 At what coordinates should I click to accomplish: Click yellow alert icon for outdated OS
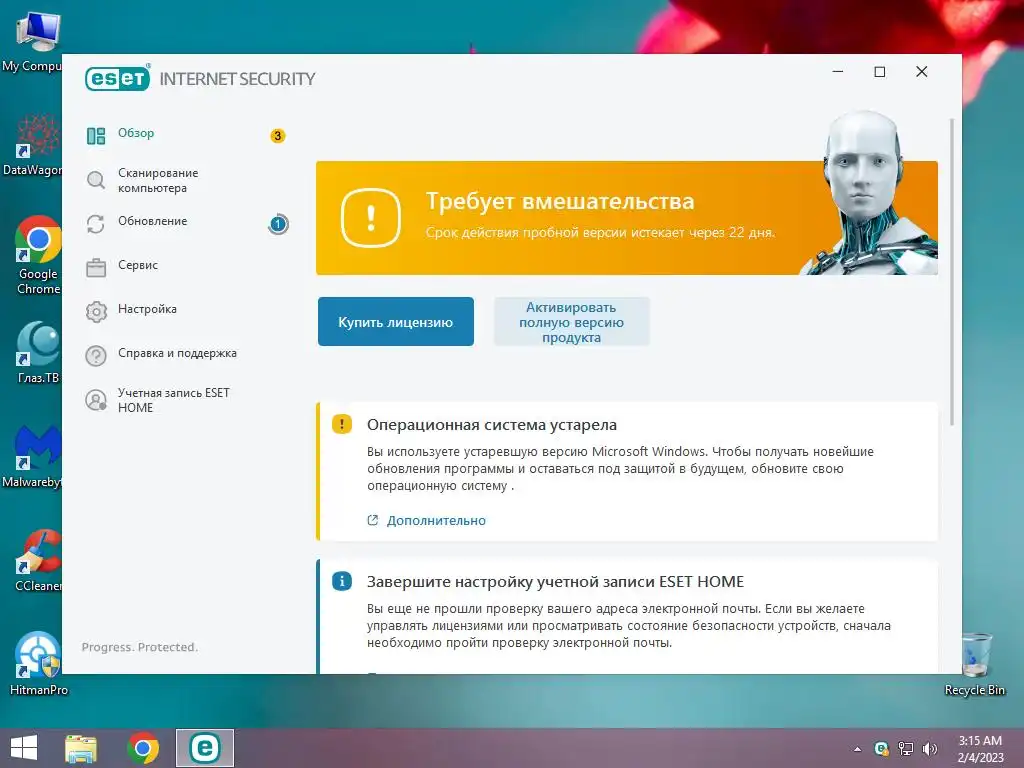pos(342,424)
